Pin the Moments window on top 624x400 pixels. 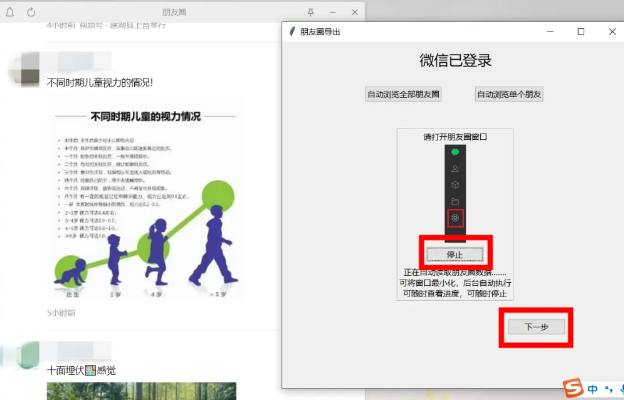click(309, 12)
